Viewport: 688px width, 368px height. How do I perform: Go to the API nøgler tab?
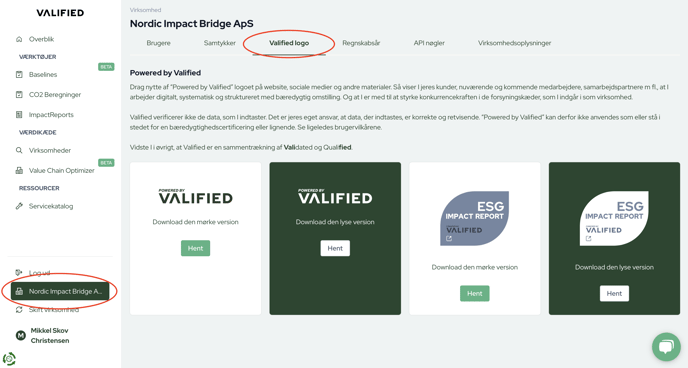[x=429, y=43]
